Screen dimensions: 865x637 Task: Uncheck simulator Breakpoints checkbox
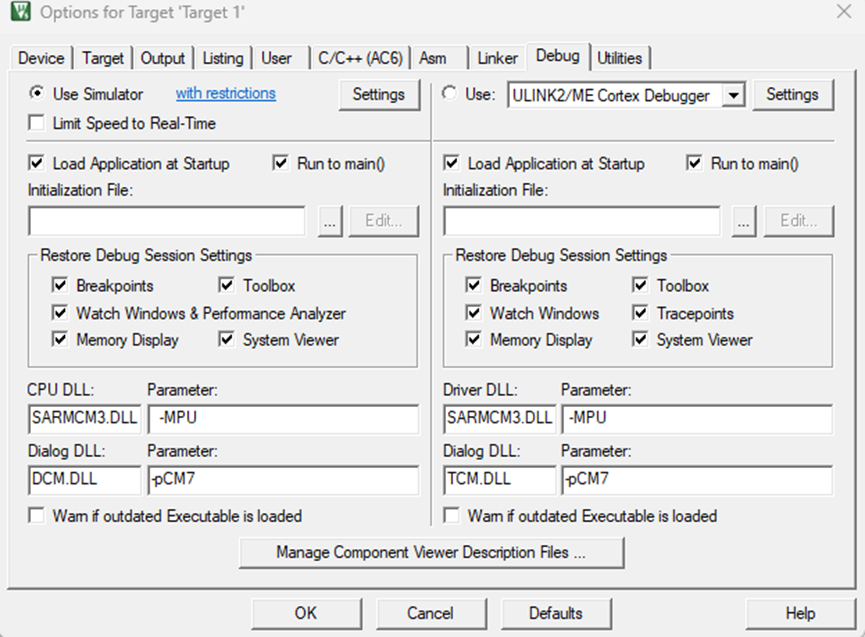click(60, 285)
